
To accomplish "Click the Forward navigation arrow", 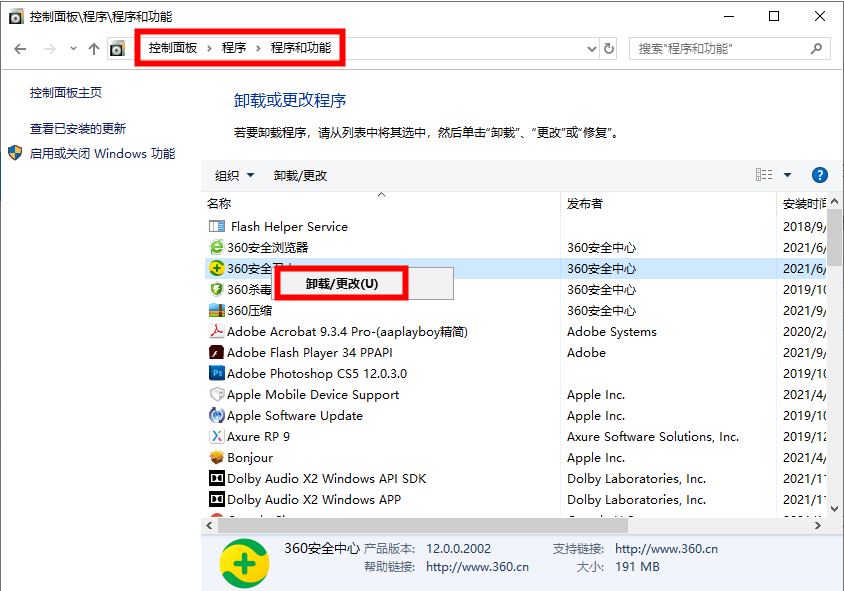I will point(50,49).
